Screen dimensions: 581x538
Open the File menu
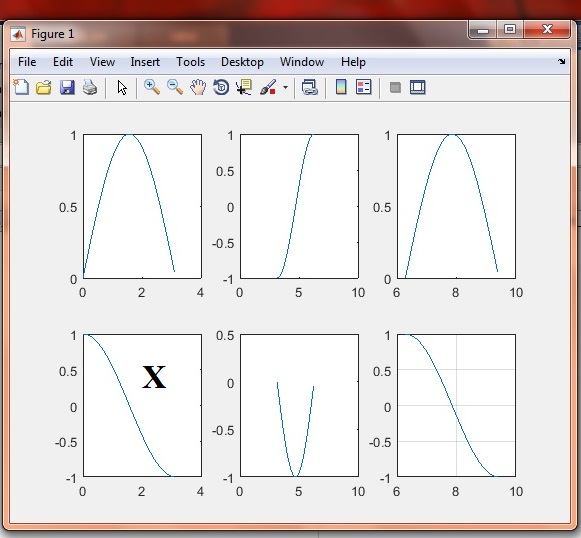(27, 62)
